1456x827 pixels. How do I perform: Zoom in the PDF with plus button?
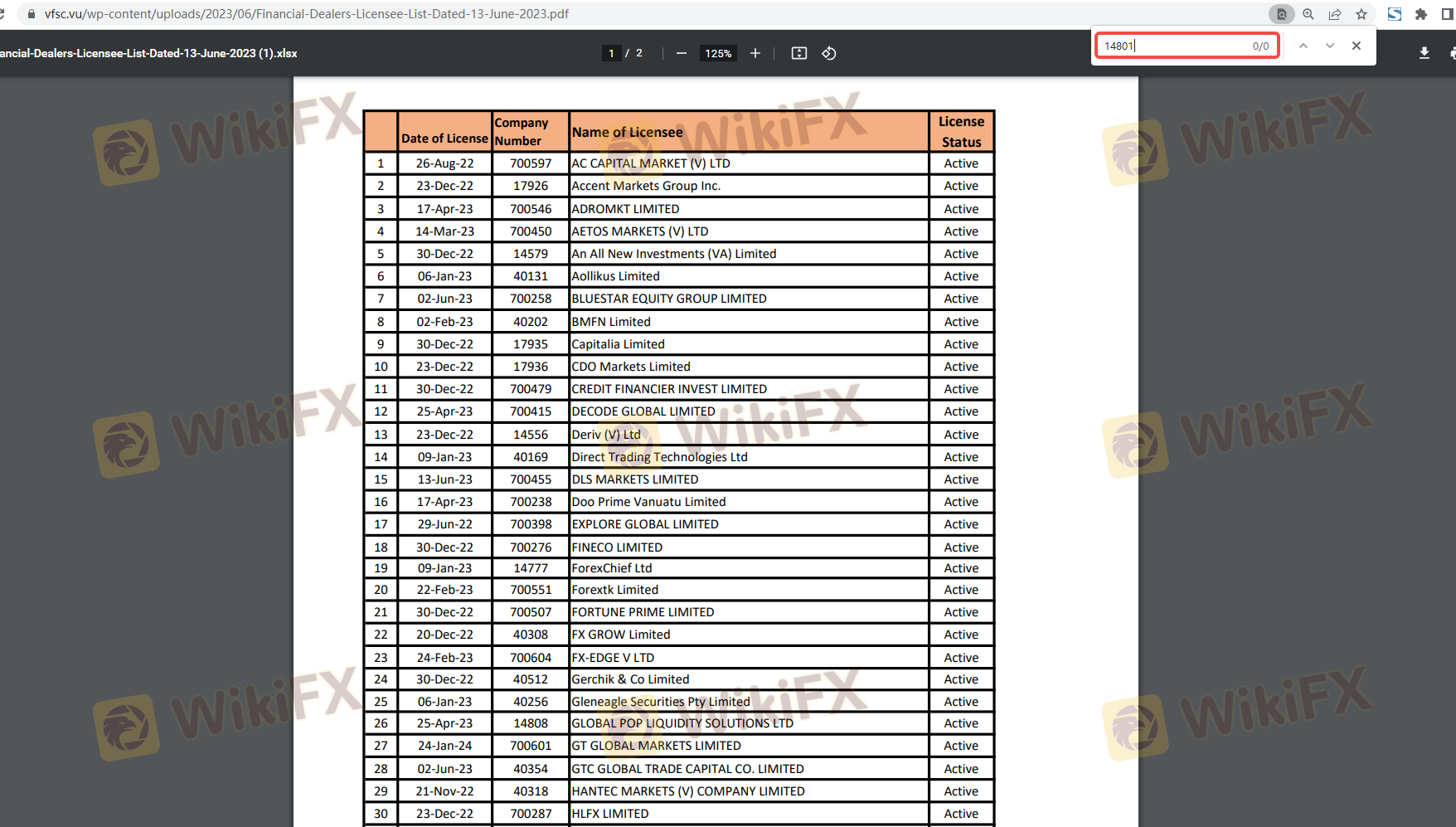coord(755,53)
